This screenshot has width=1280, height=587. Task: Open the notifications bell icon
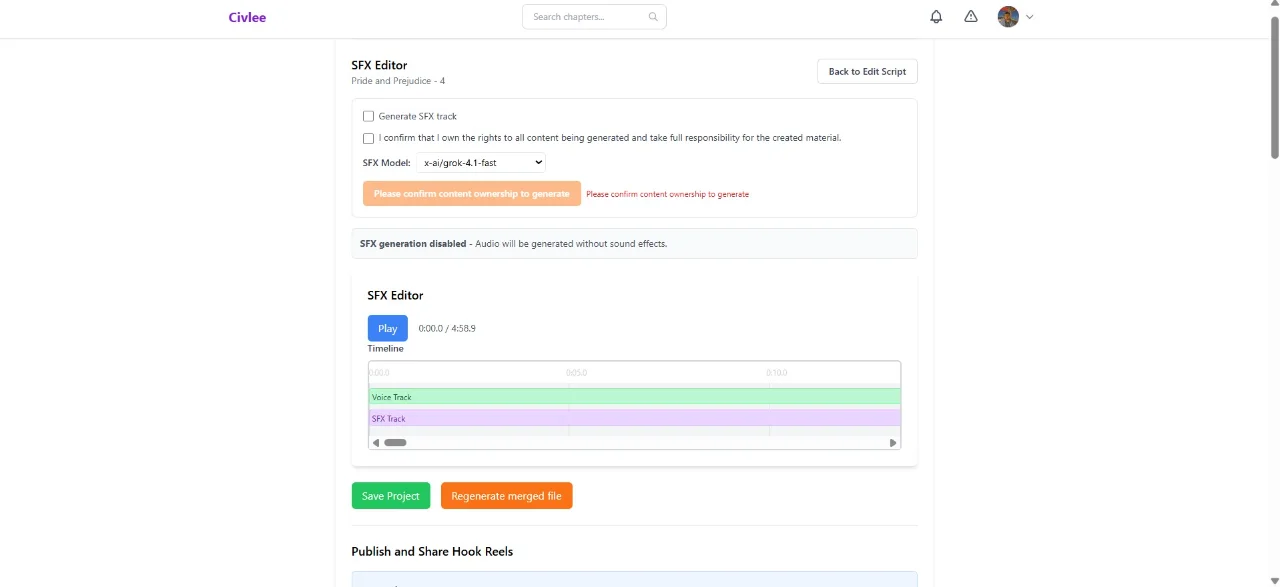(936, 17)
